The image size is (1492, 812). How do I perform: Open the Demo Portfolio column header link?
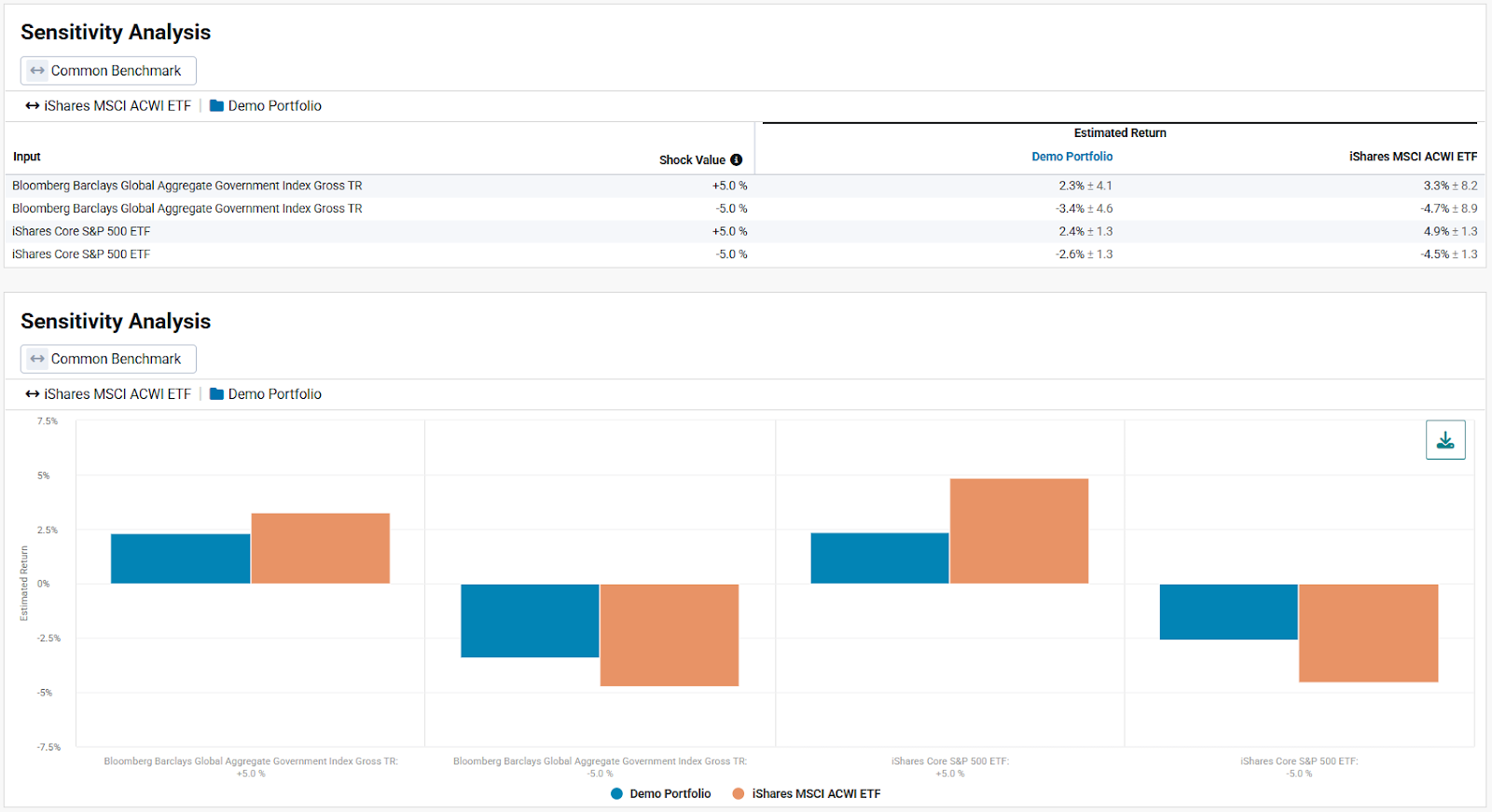coord(1071,157)
